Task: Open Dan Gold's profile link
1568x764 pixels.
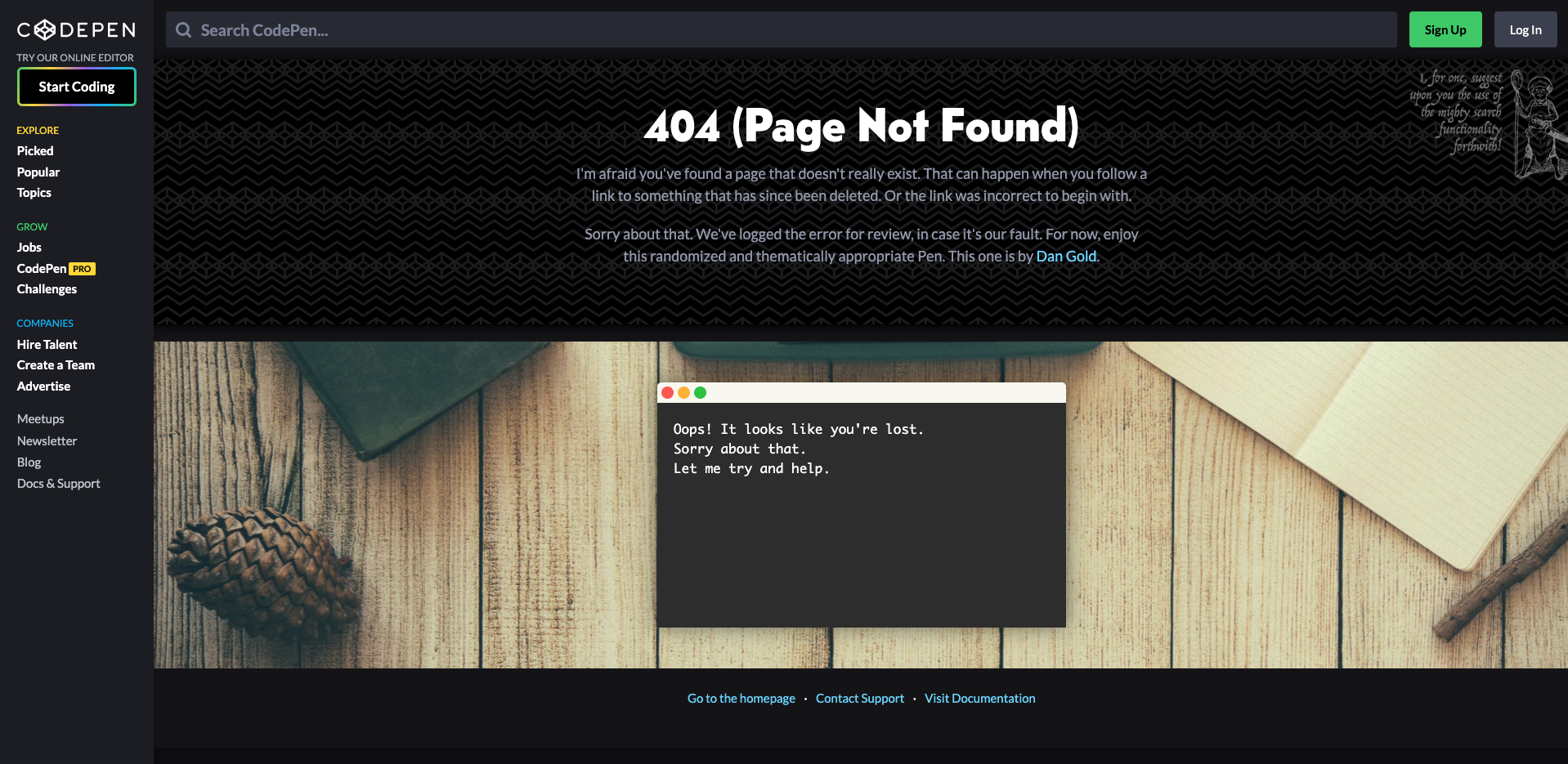Action: (x=1065, y=256)
